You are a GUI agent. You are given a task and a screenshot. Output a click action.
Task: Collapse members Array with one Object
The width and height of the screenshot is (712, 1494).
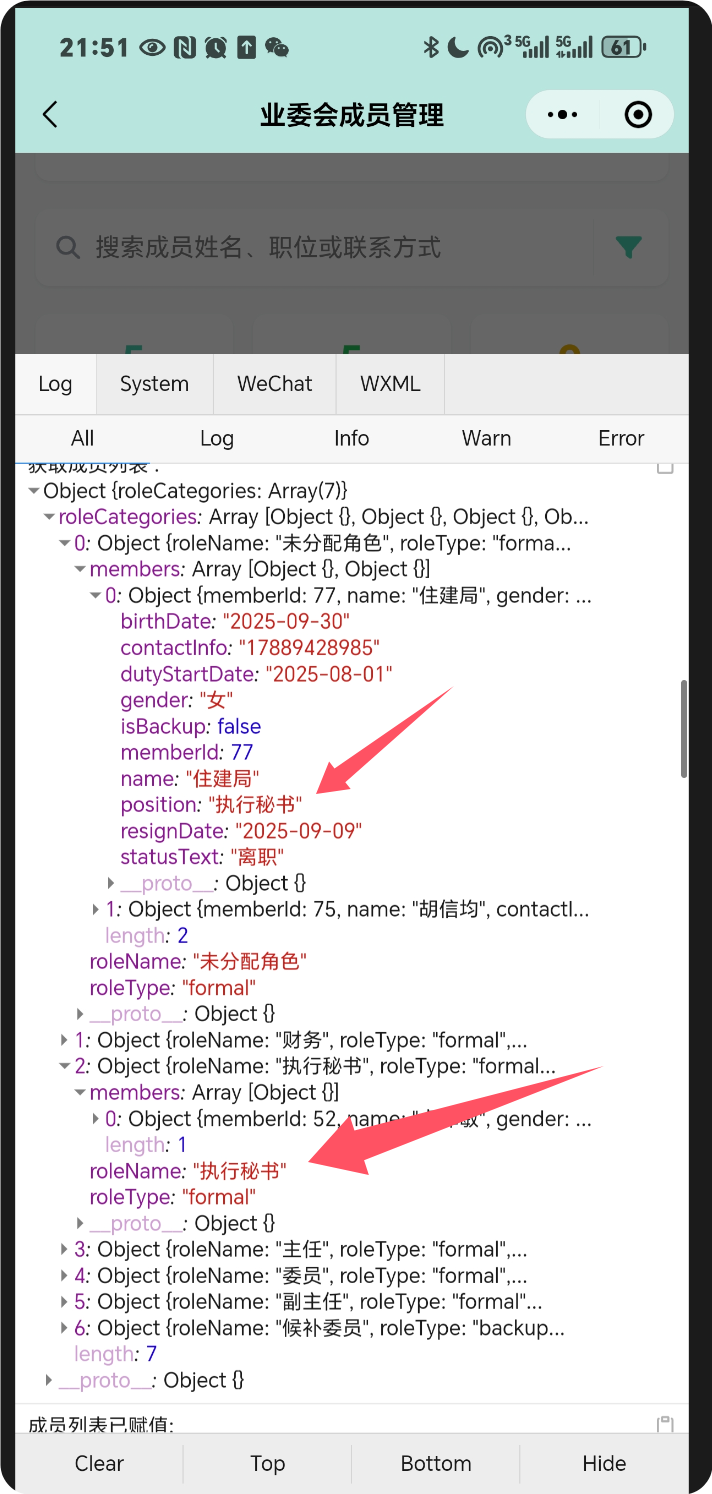81,1092
